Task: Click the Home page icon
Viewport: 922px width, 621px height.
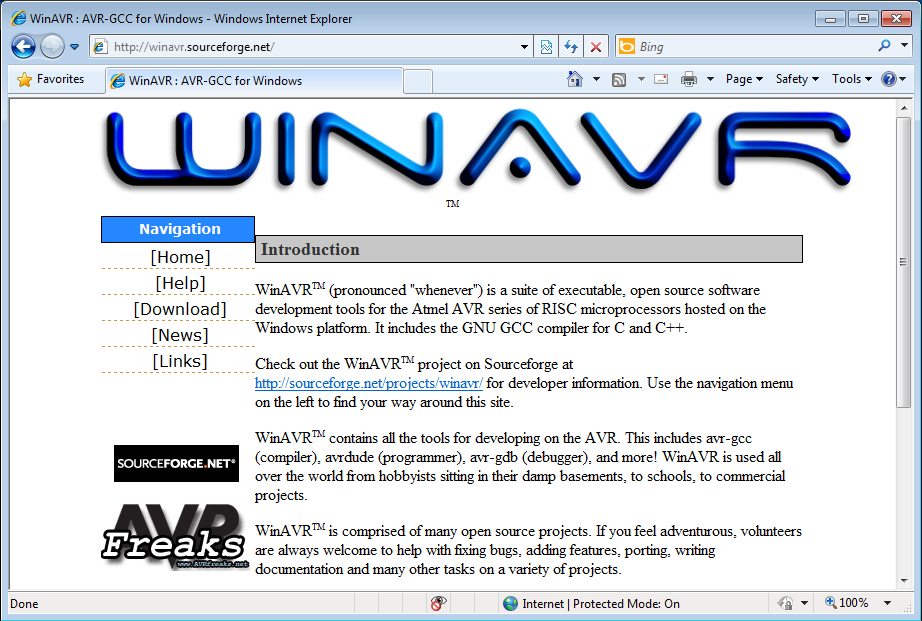Action: 574,79
